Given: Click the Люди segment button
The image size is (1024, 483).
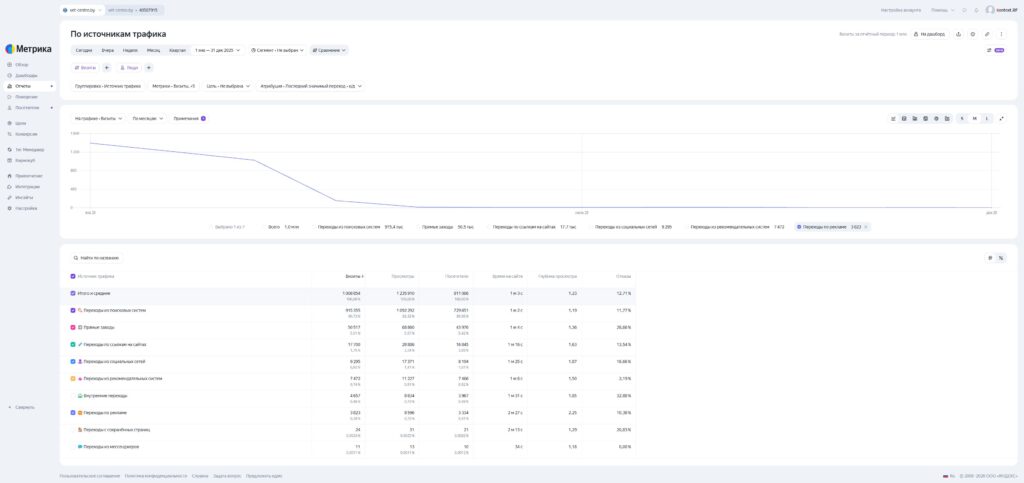Looking at the screenshot, I should [129, 67].
